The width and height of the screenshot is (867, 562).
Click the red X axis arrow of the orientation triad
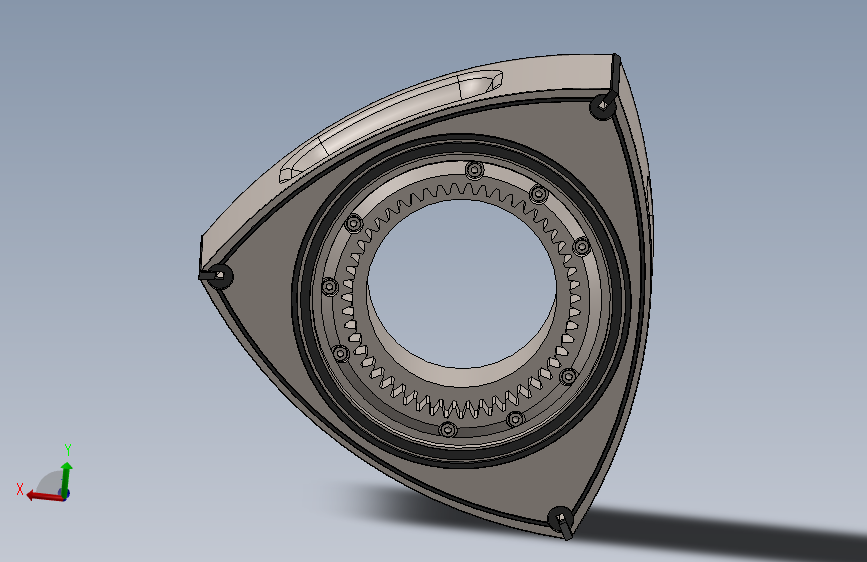click(x=43, y=496)
